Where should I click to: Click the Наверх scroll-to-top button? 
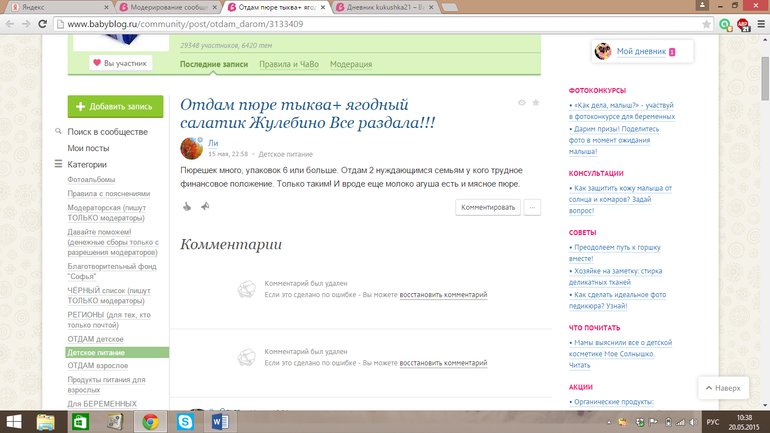pos(722,387)
